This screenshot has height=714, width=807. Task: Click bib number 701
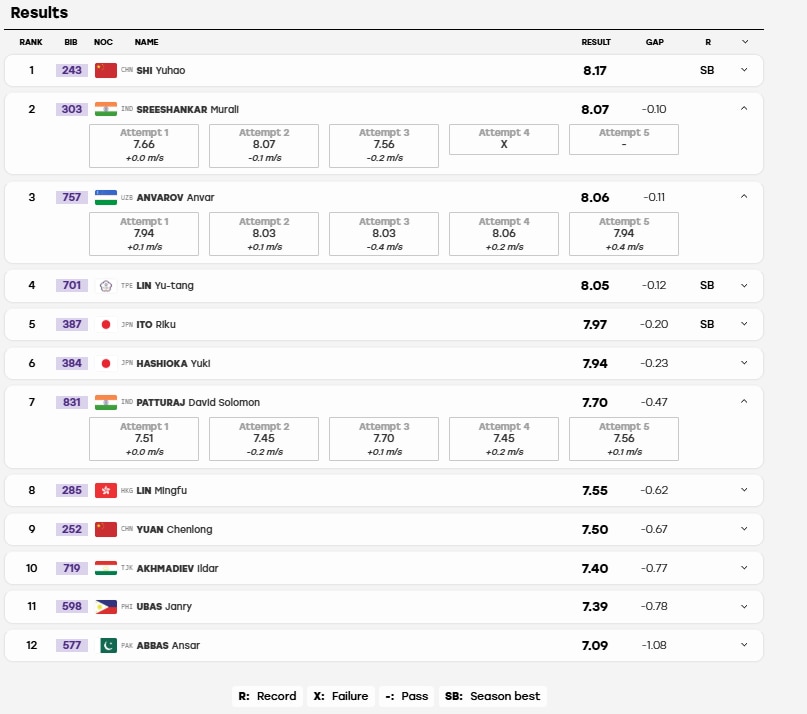(x=72, y=285)
